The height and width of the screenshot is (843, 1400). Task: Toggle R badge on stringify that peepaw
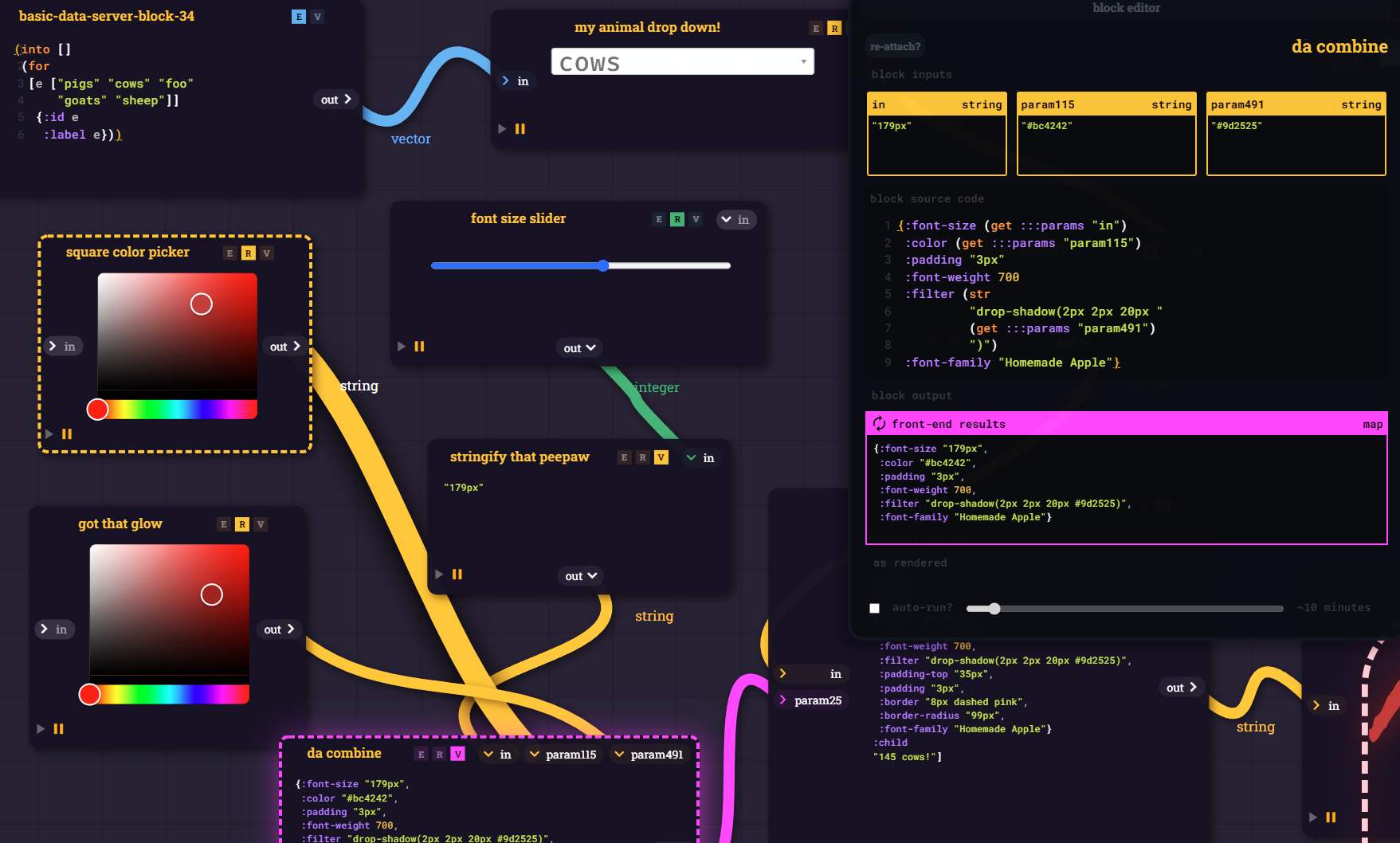pyautogui.click(x=642, y=457)
